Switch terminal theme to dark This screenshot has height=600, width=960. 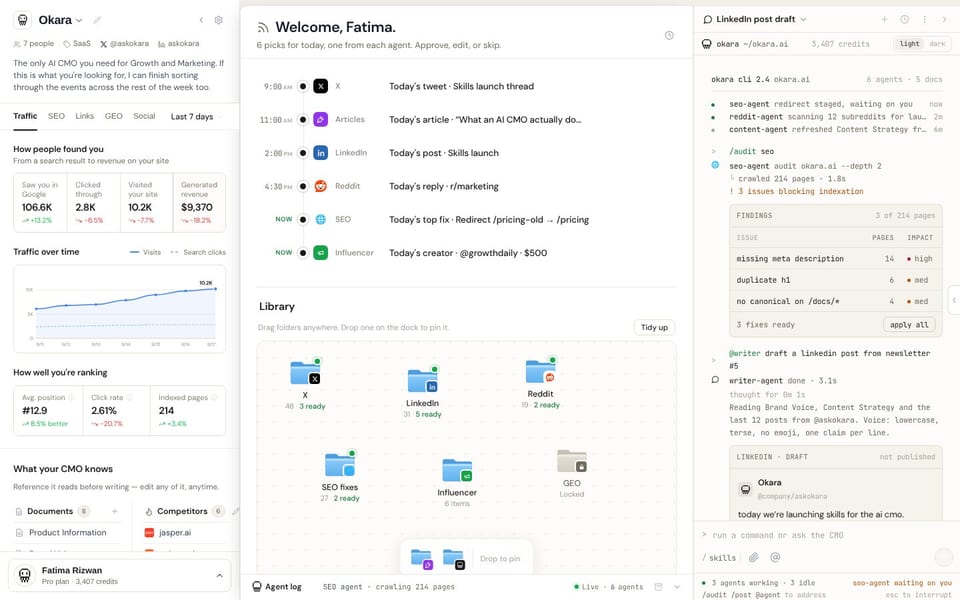(x=937, y=44)
